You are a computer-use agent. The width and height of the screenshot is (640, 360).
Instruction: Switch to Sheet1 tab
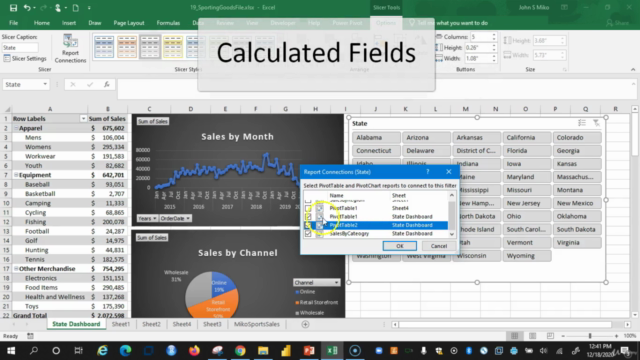pos(121,324)
